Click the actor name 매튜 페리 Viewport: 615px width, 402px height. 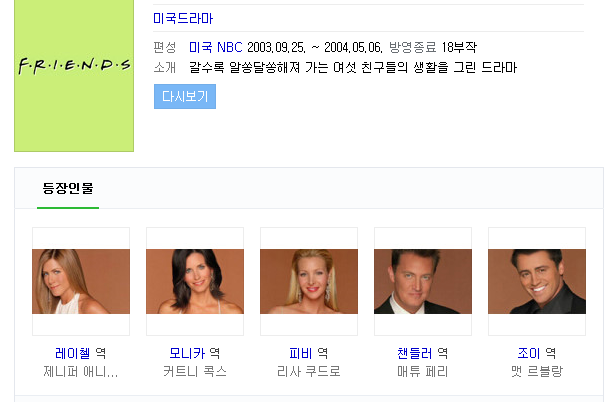(423, 371)
